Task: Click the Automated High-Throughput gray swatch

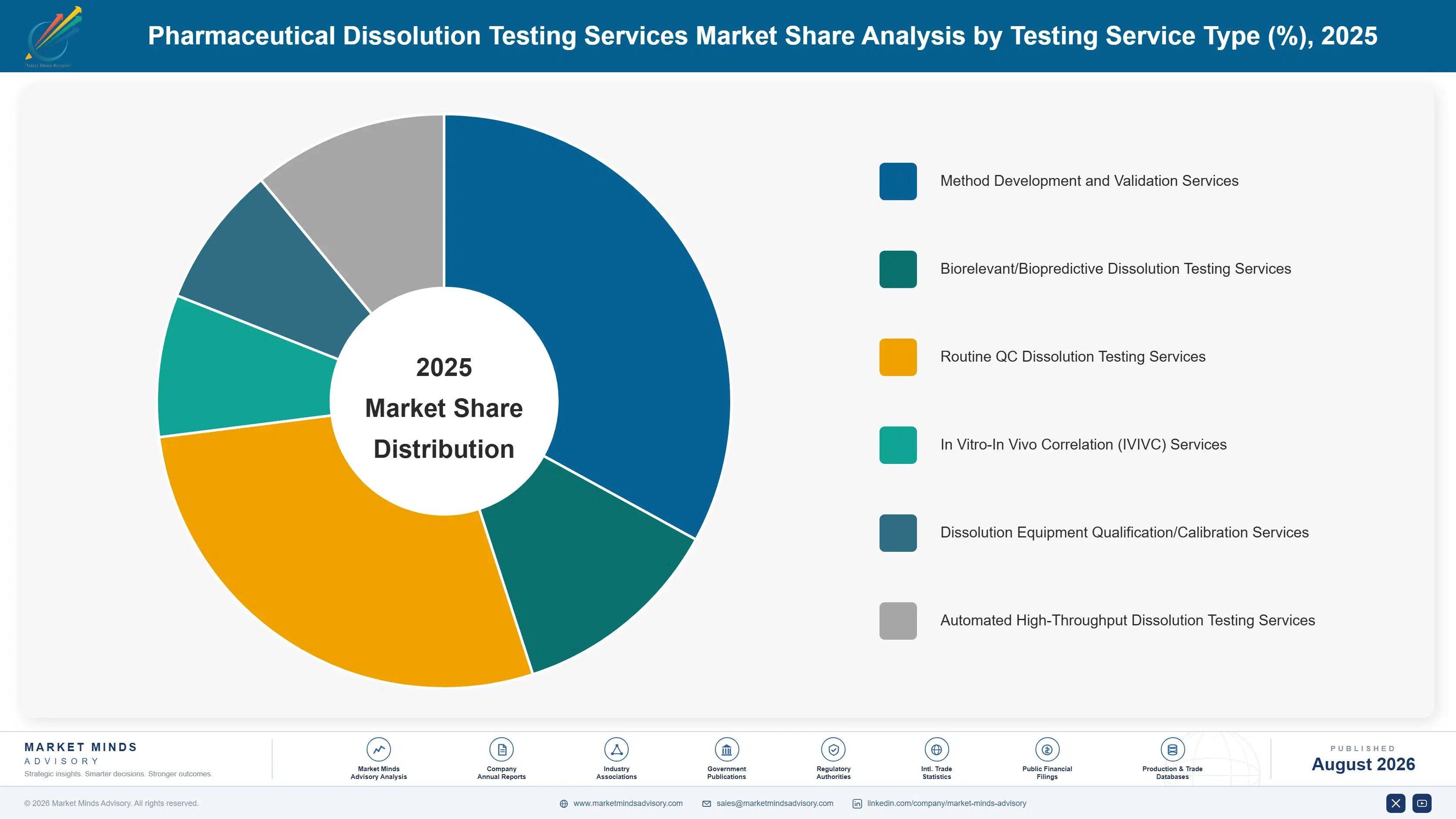Action: [x=898, y=621]
